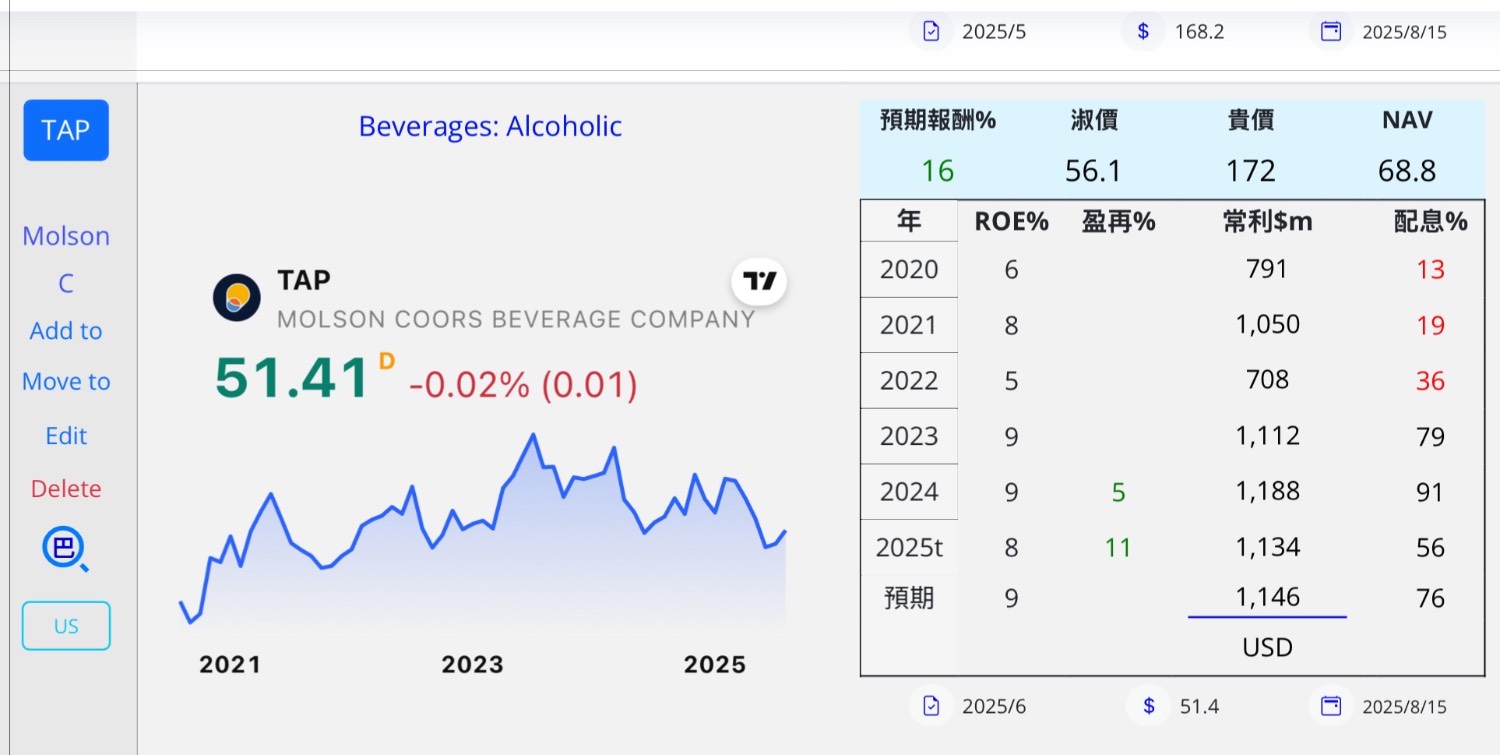Click the Add to link
Viewport: 1500px width, 755px height.
(66, 331)
